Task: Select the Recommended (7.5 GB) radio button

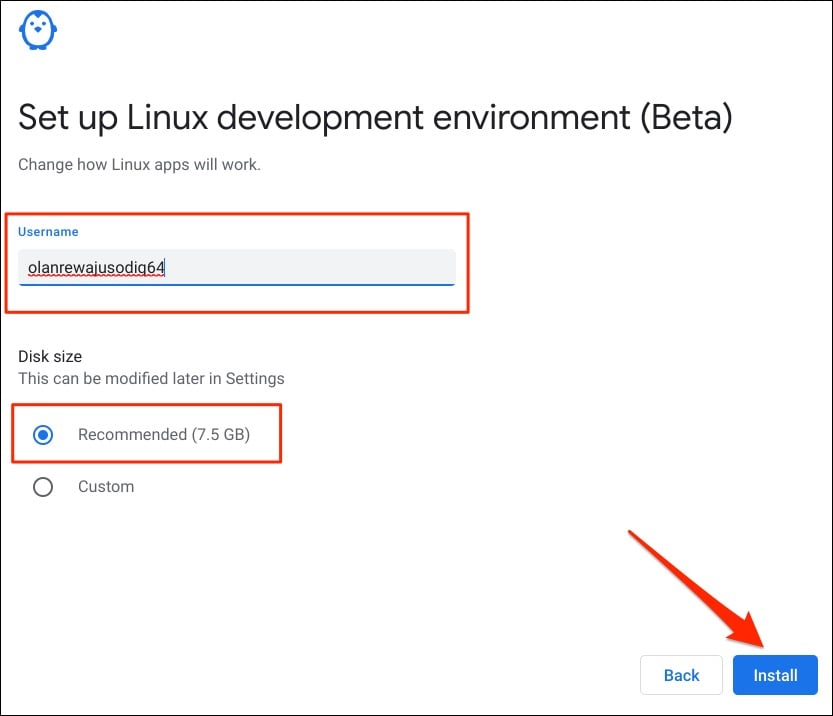Action: 43,435
